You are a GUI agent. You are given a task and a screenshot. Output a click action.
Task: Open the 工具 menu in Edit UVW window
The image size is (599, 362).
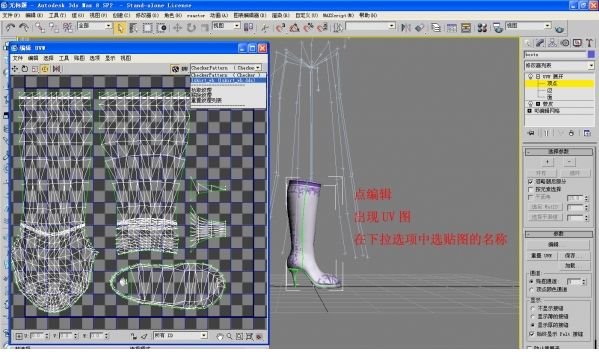[64, 58]
